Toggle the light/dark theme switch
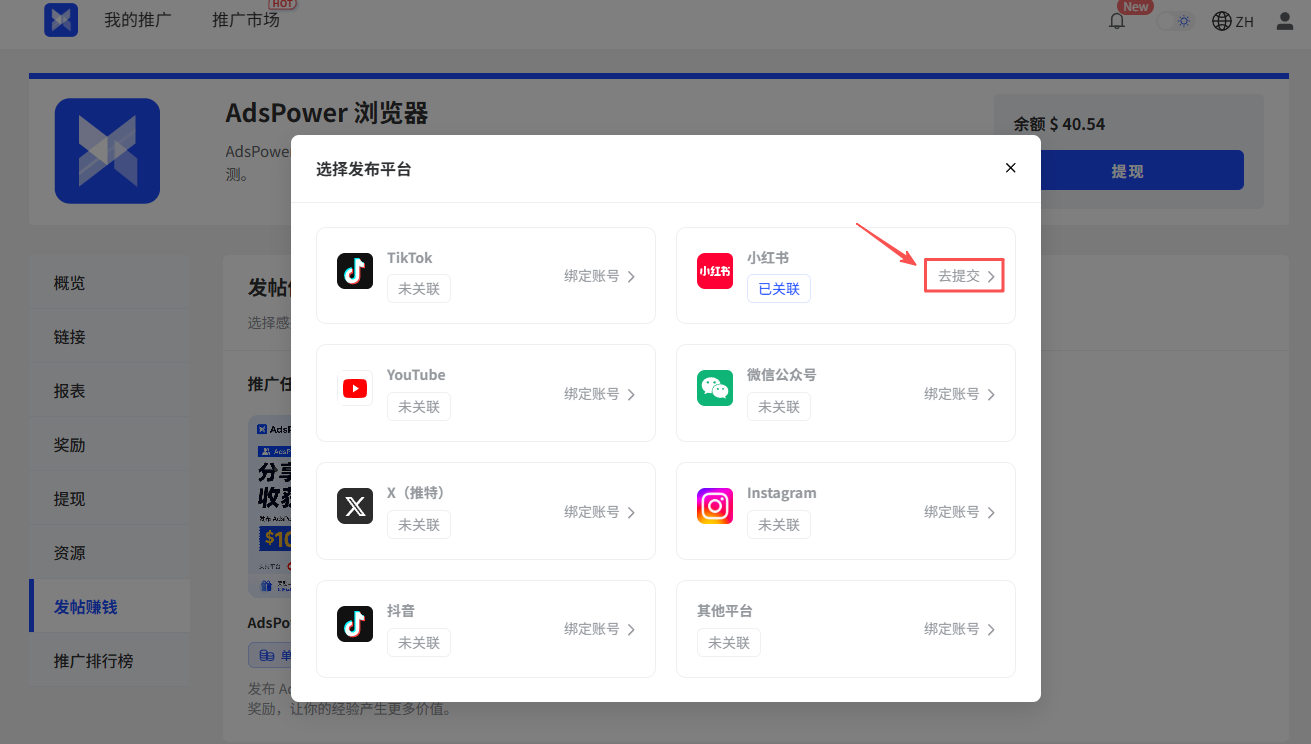The image size is (1311, 744). [1176, 21]
